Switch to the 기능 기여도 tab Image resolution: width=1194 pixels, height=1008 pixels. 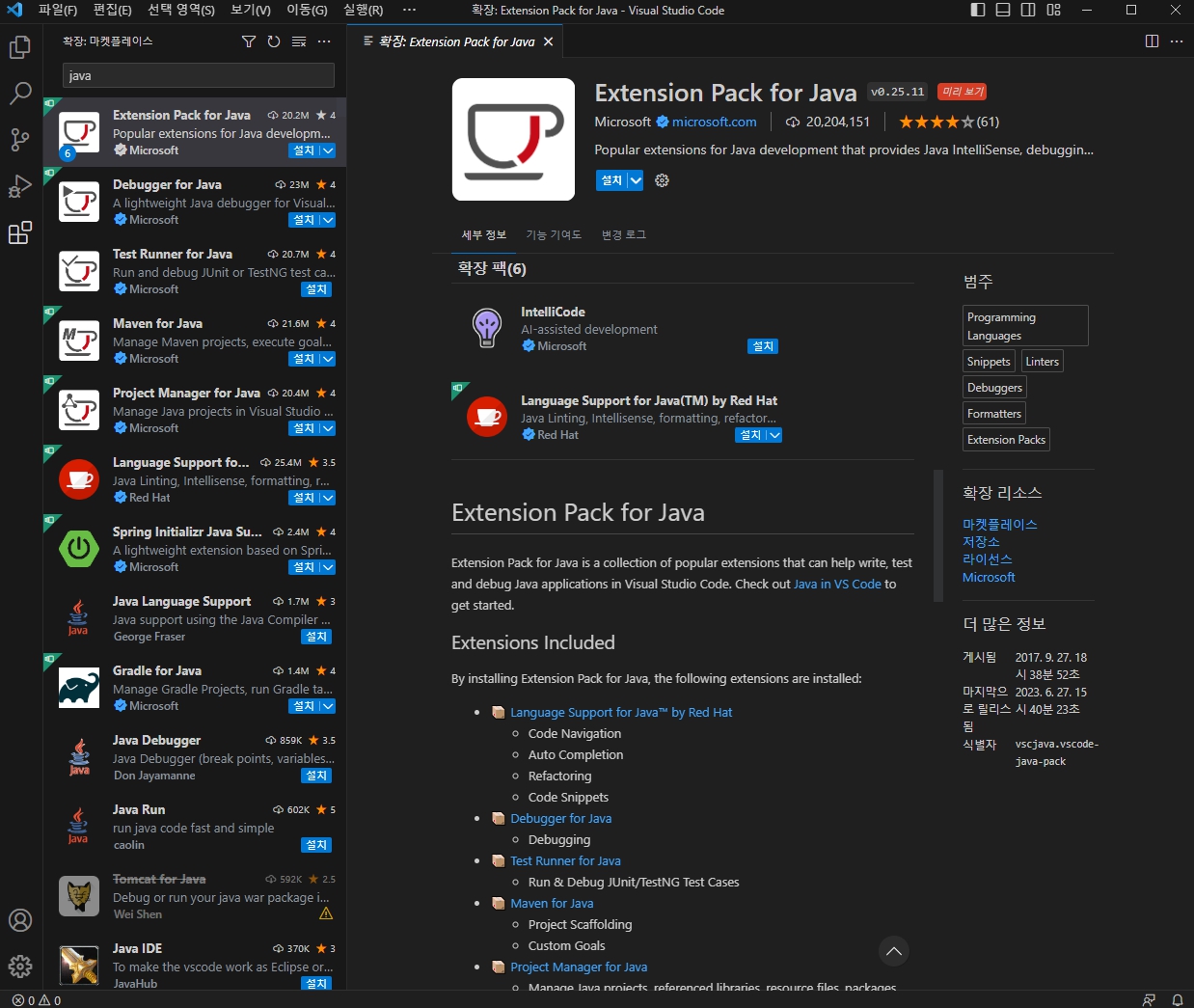554,234
